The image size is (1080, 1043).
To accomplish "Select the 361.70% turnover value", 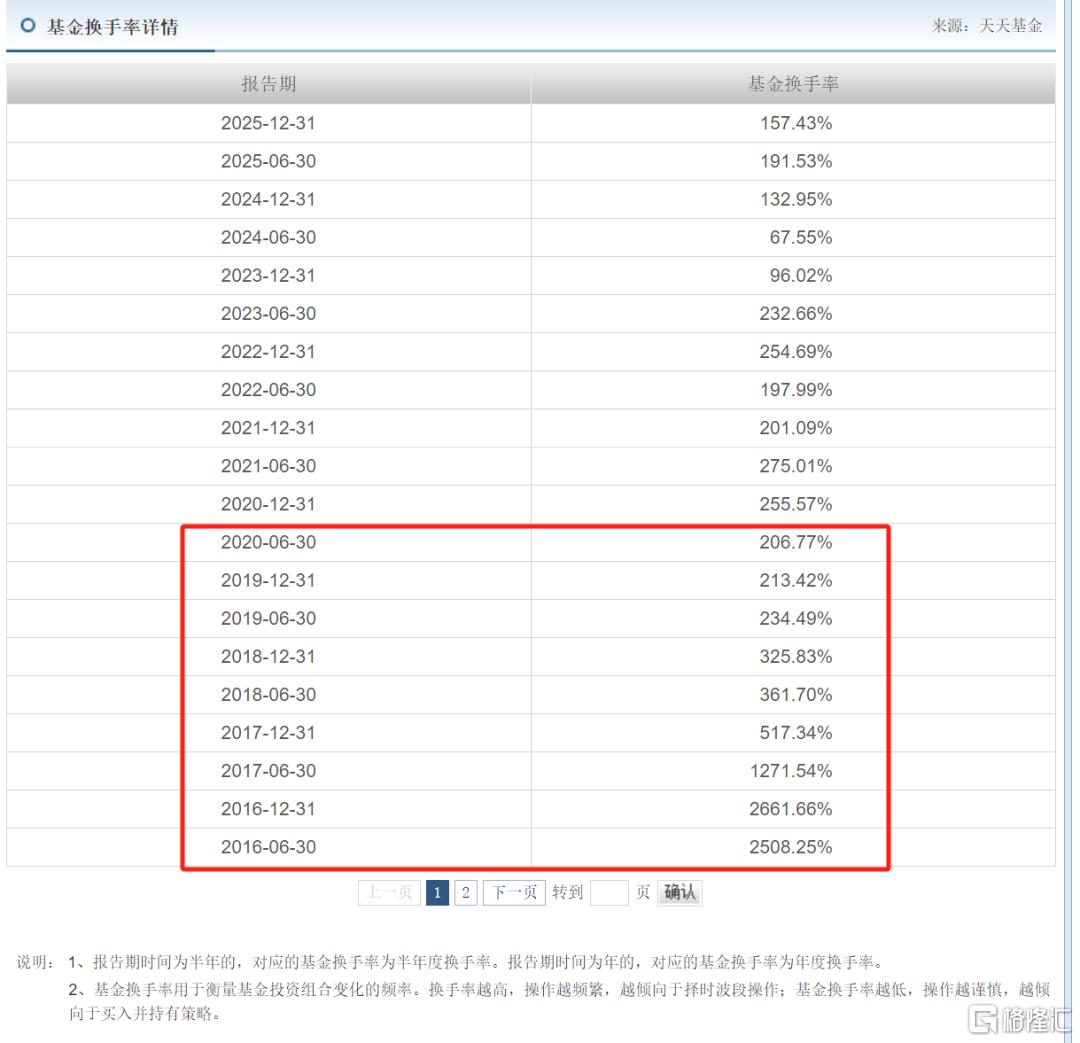I will tap(796, 694).
